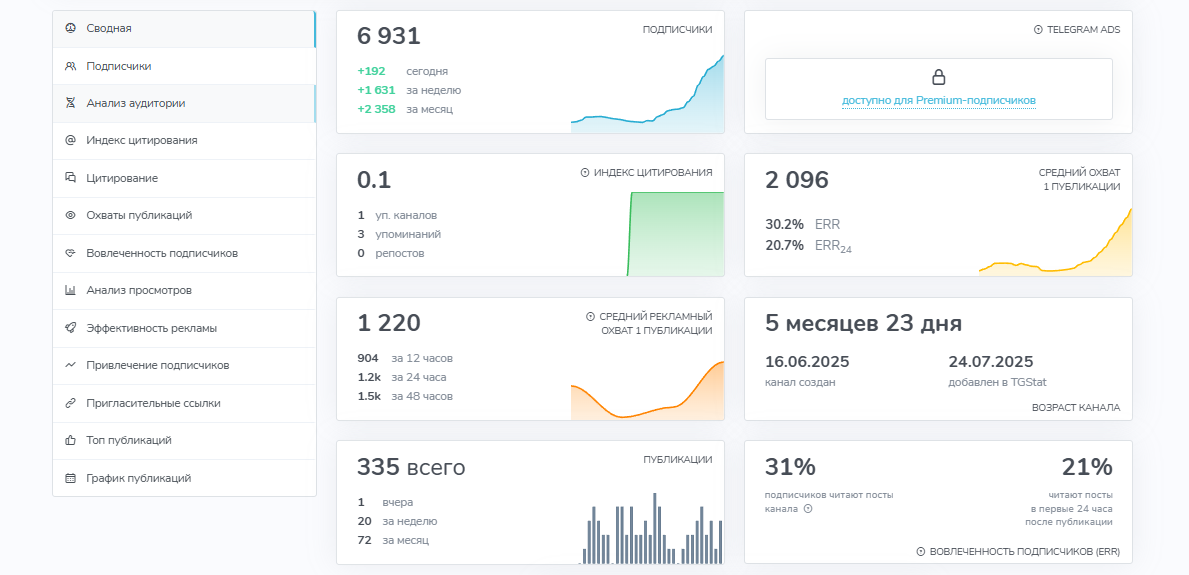Click the publications bar chart
This screenshot has width=1189, height=575.
[652, 530]
